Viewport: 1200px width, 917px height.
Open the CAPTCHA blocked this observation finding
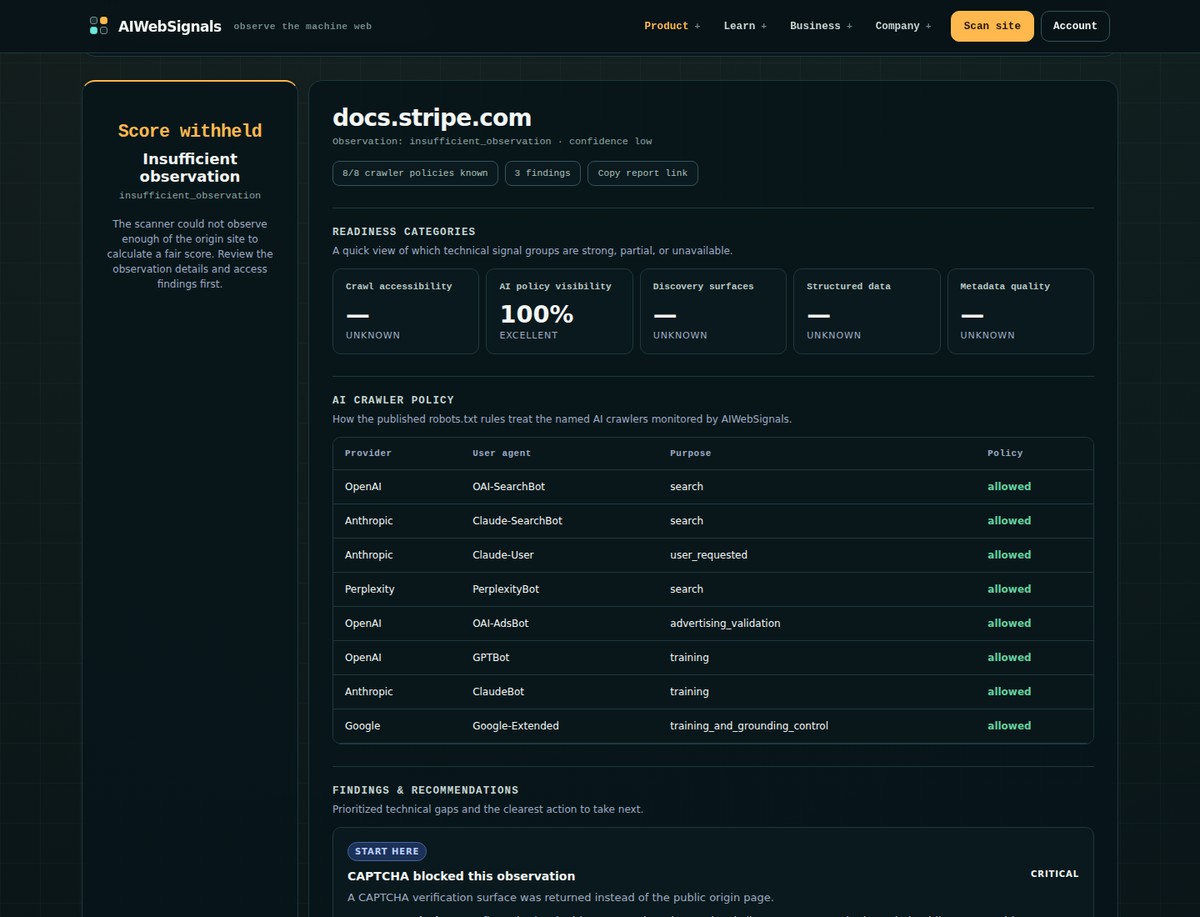pyautogui.click(x=461, y=876)
